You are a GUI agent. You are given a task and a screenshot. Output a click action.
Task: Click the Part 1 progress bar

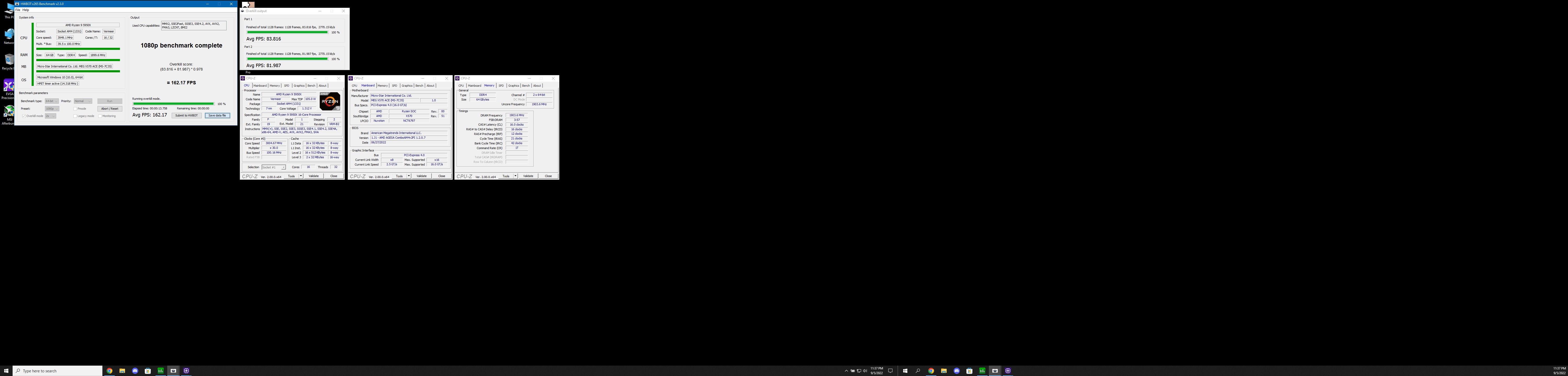[287, 32]
